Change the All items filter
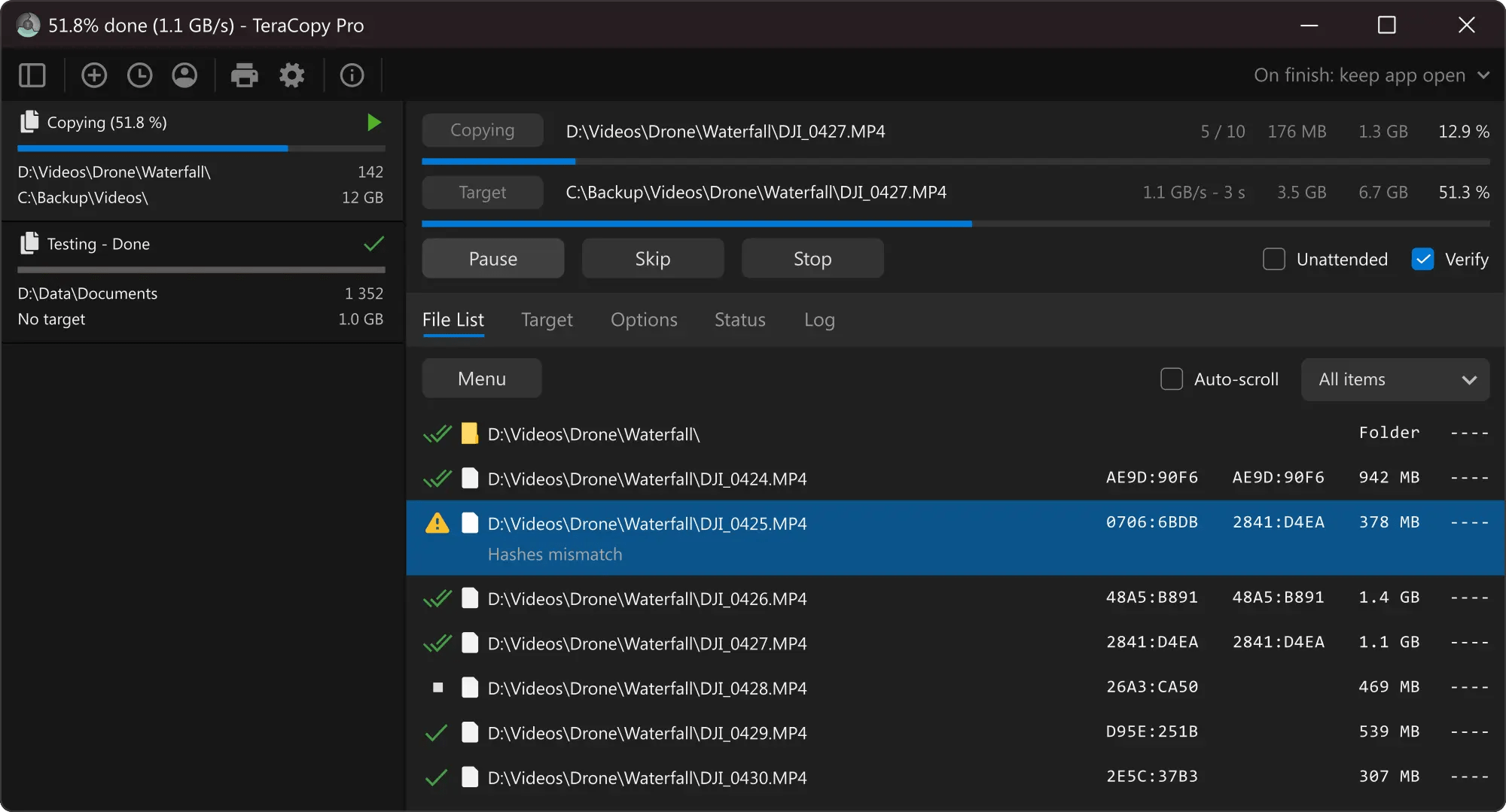This screenshot has width=1506, height=812. pyautogui.click(x=1395, y=379)
